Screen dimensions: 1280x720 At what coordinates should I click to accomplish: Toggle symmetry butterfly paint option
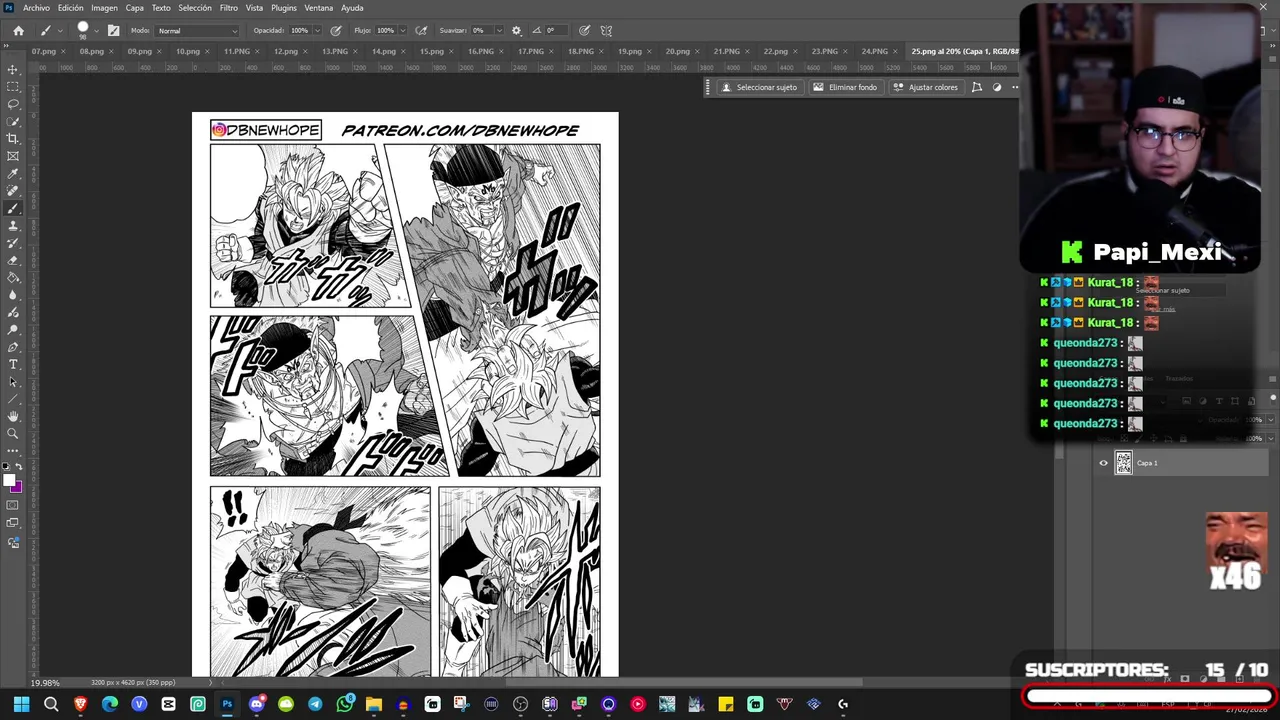coord(606,30)
